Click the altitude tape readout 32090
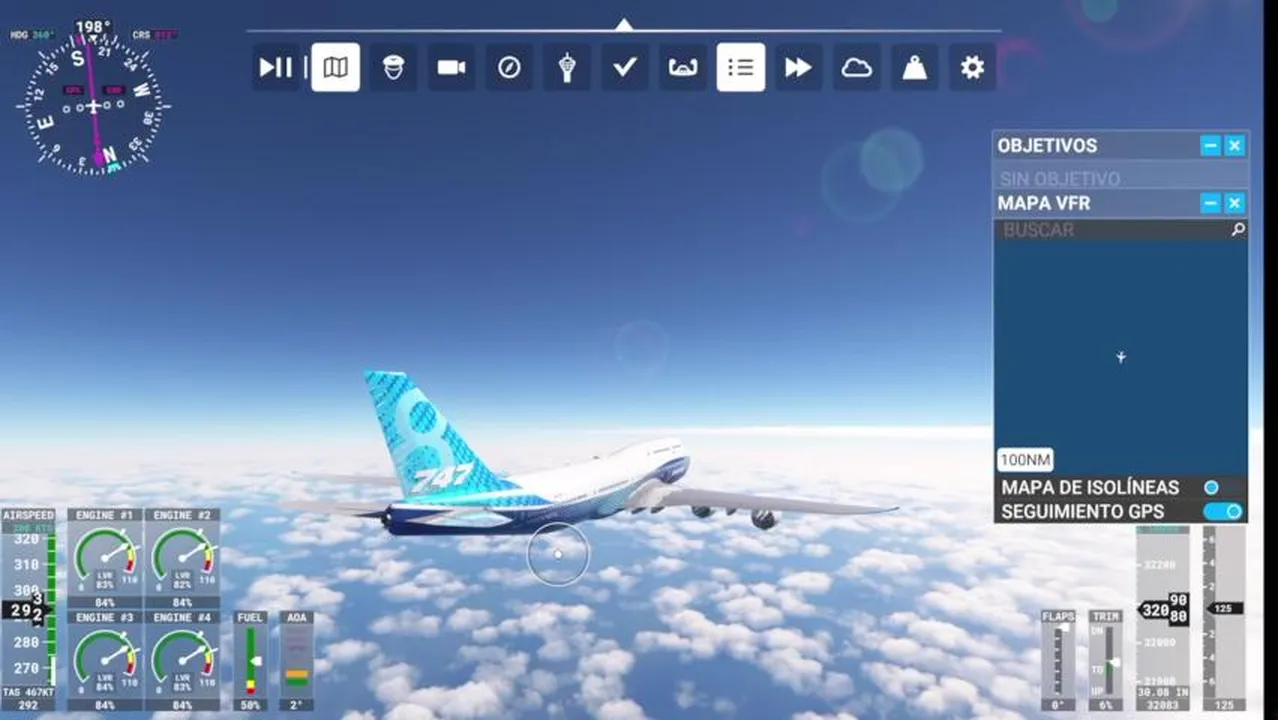 (x=1163, y=609)
